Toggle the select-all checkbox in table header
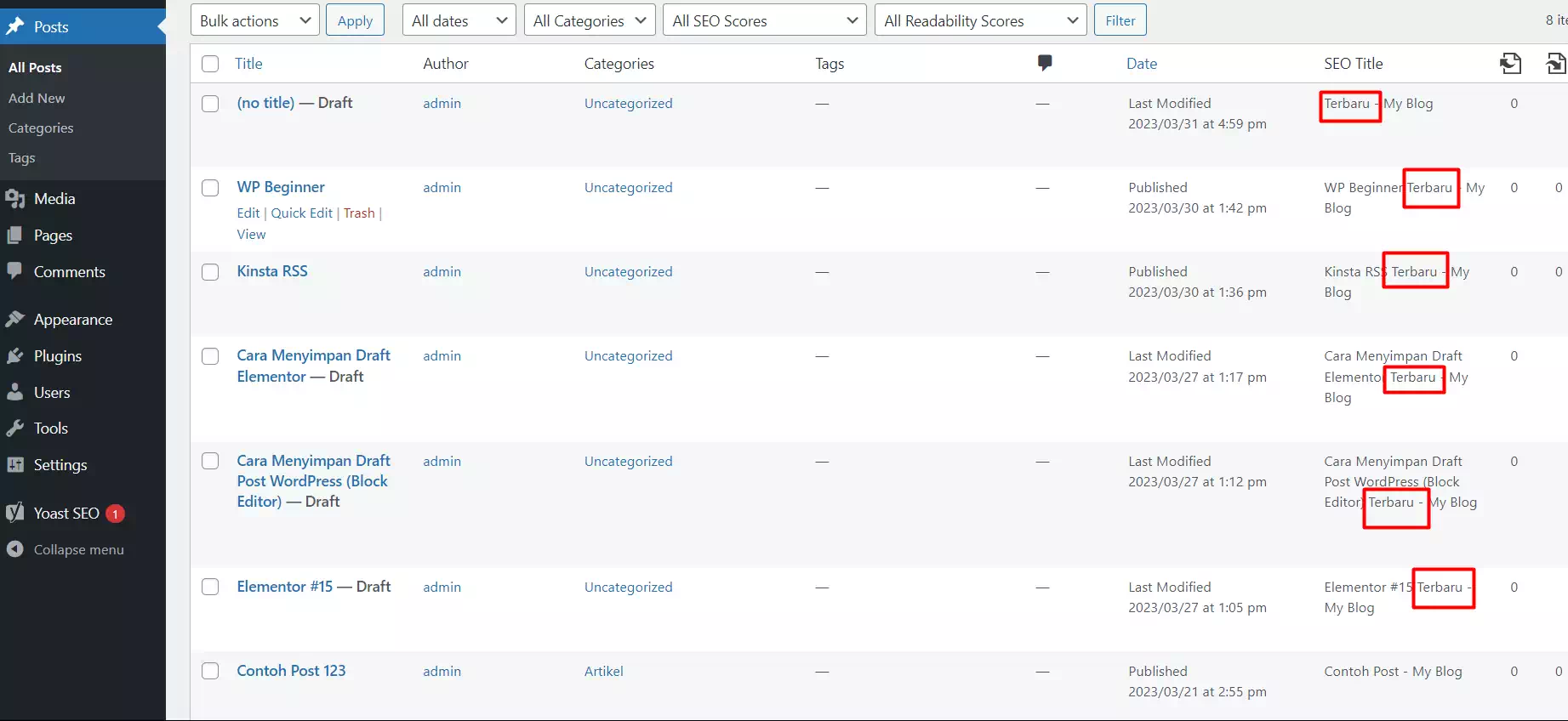 coord(210,64)
